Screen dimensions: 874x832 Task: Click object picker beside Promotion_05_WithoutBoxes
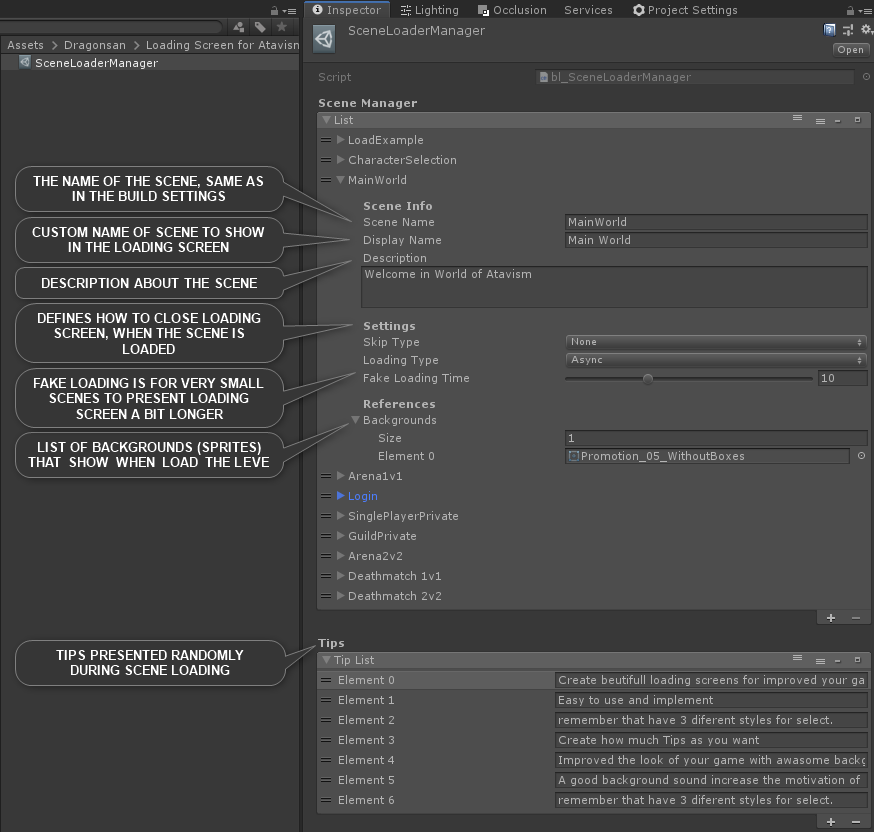pos(862,456)
